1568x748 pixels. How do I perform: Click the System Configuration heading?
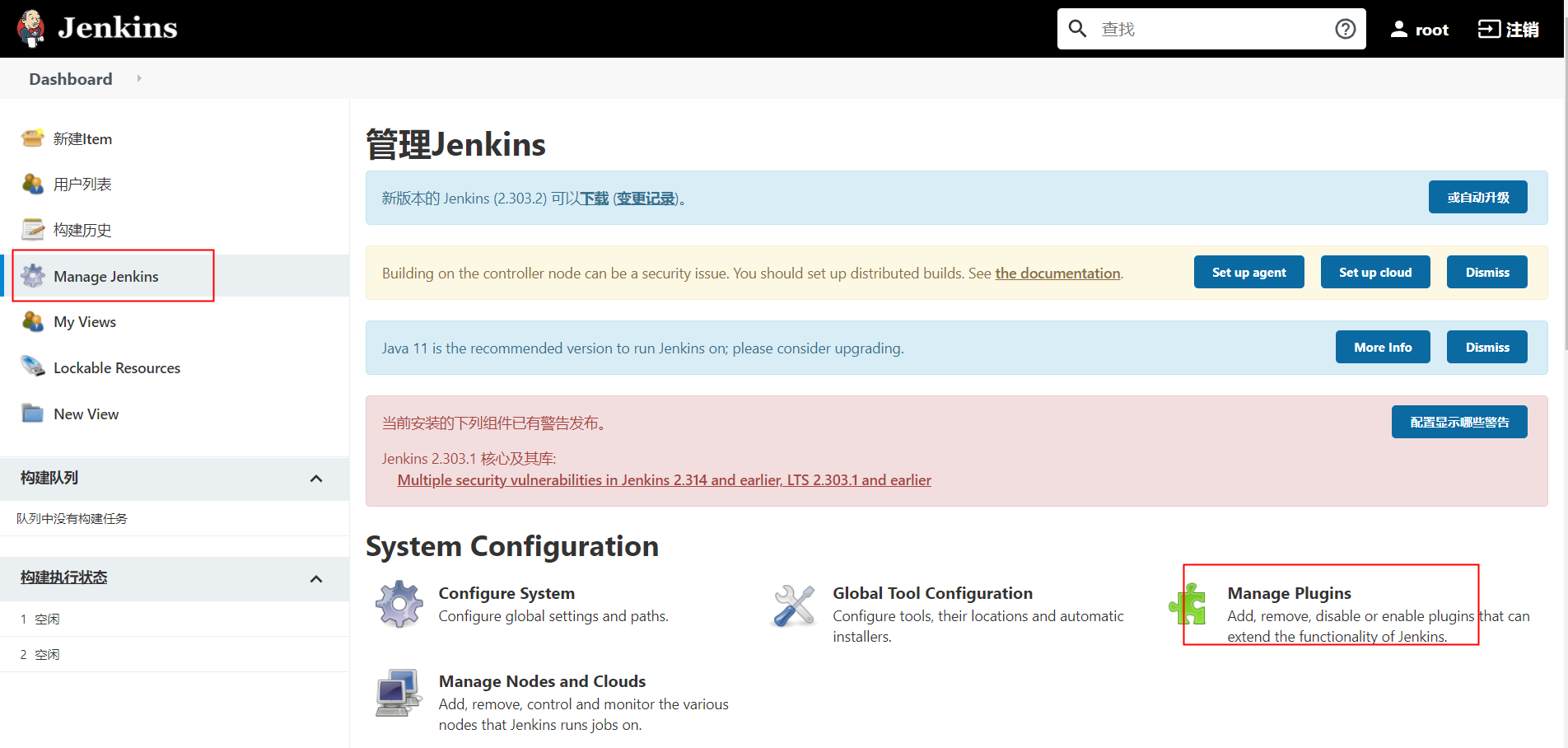pyautogui.click(x=511, y=546)
